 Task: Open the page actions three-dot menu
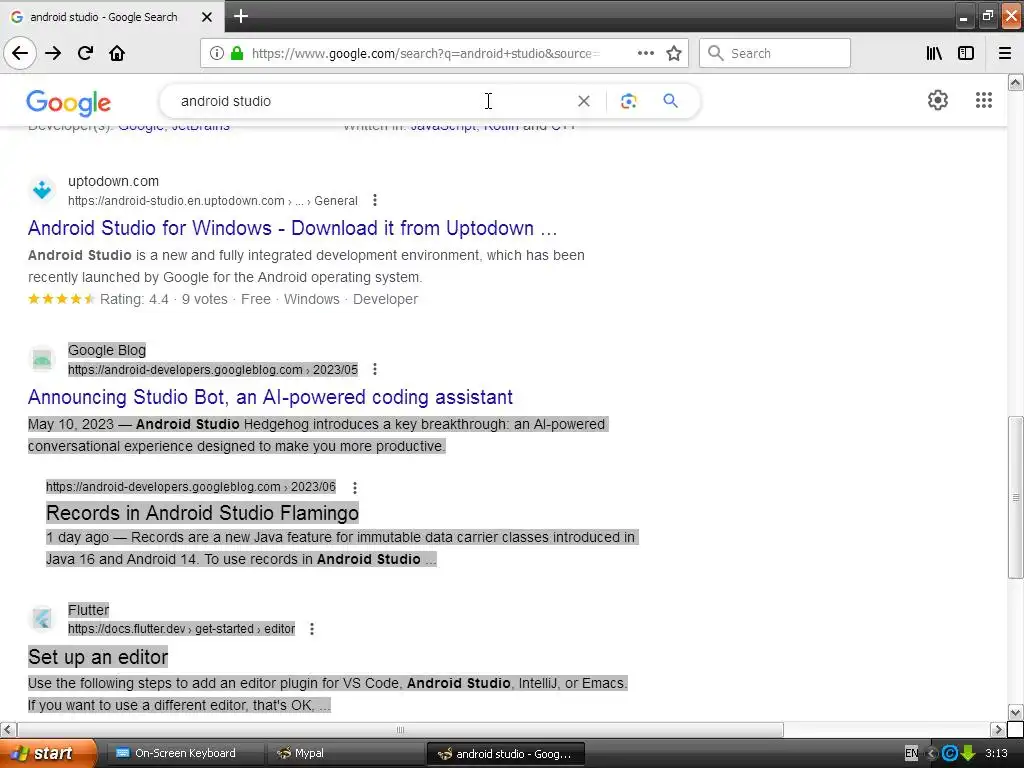point(646,54)
